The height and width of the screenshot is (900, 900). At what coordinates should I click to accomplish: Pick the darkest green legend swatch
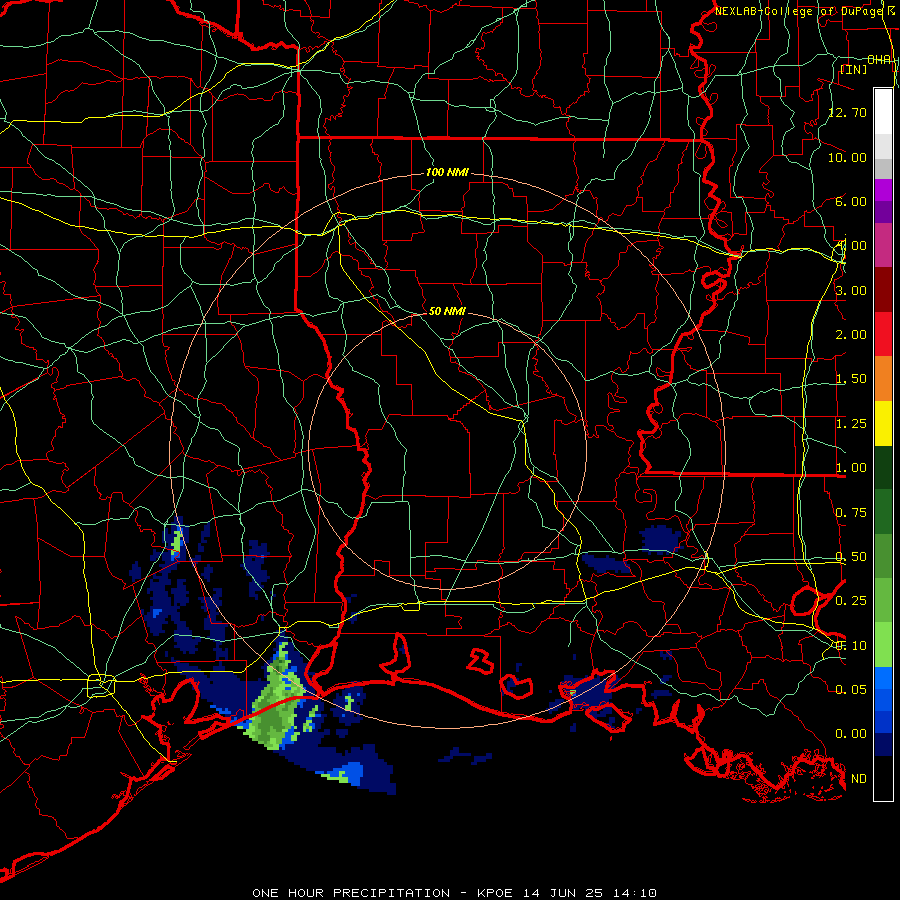883,467
